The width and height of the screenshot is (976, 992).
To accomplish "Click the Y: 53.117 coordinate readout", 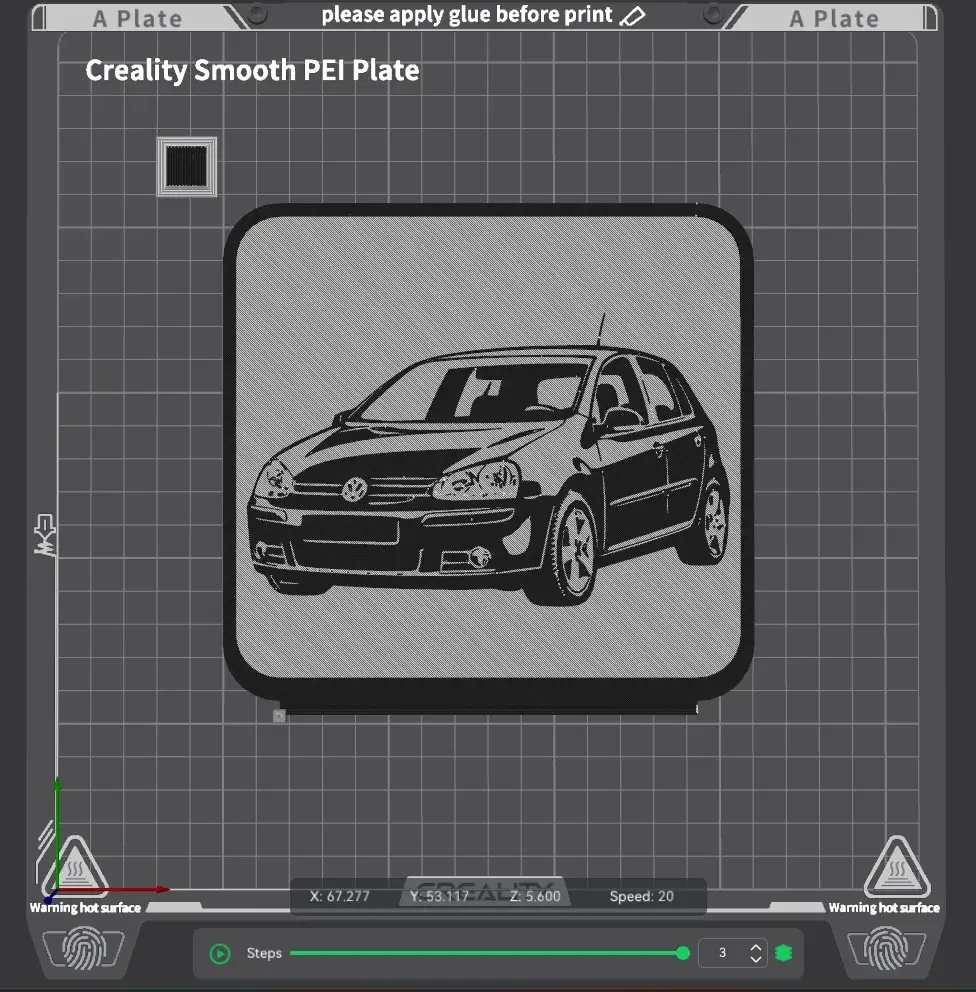I will (x=439, y=896).
